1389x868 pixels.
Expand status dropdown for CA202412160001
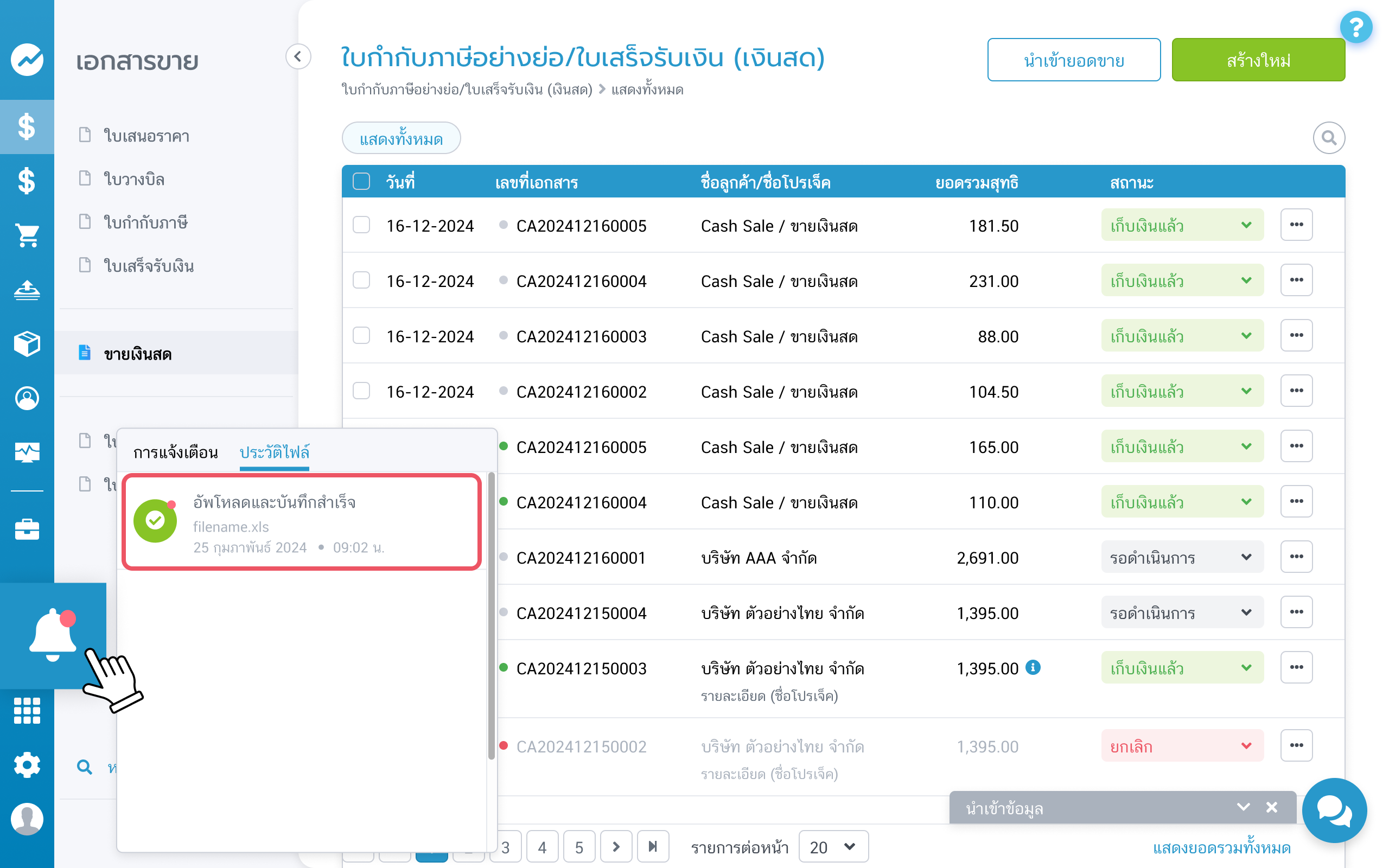point(1182,558)
